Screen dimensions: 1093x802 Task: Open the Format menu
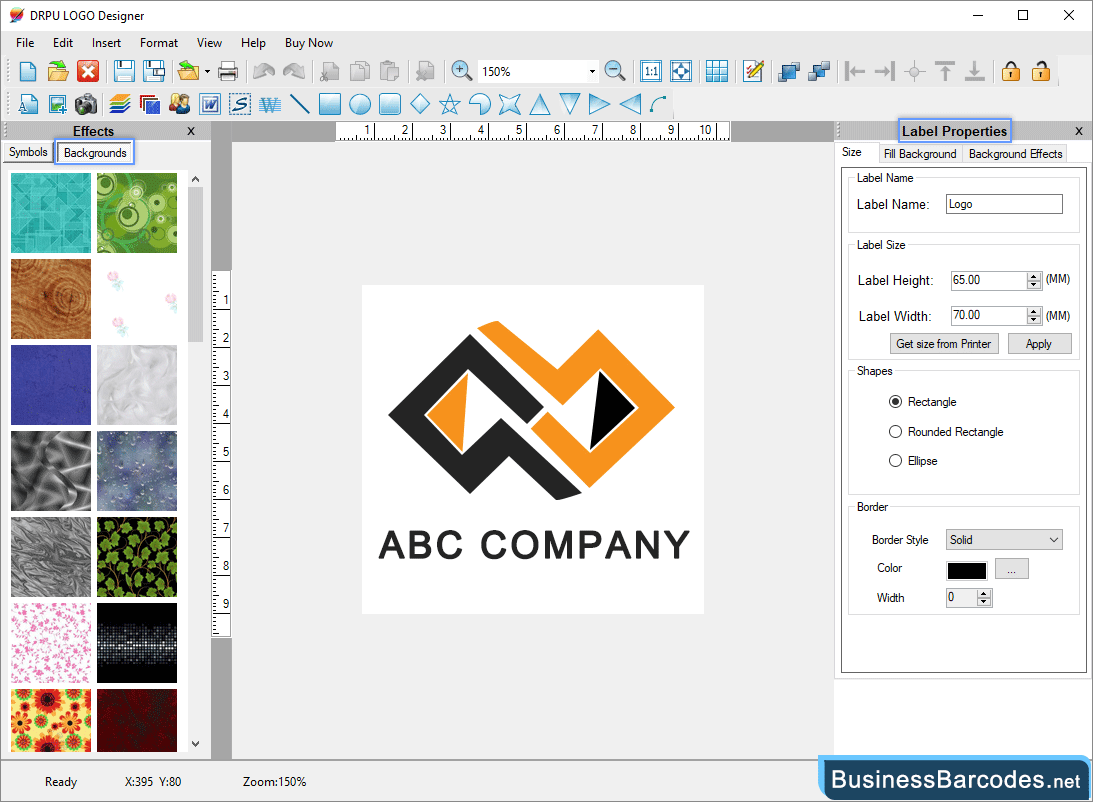pos(159,43)
